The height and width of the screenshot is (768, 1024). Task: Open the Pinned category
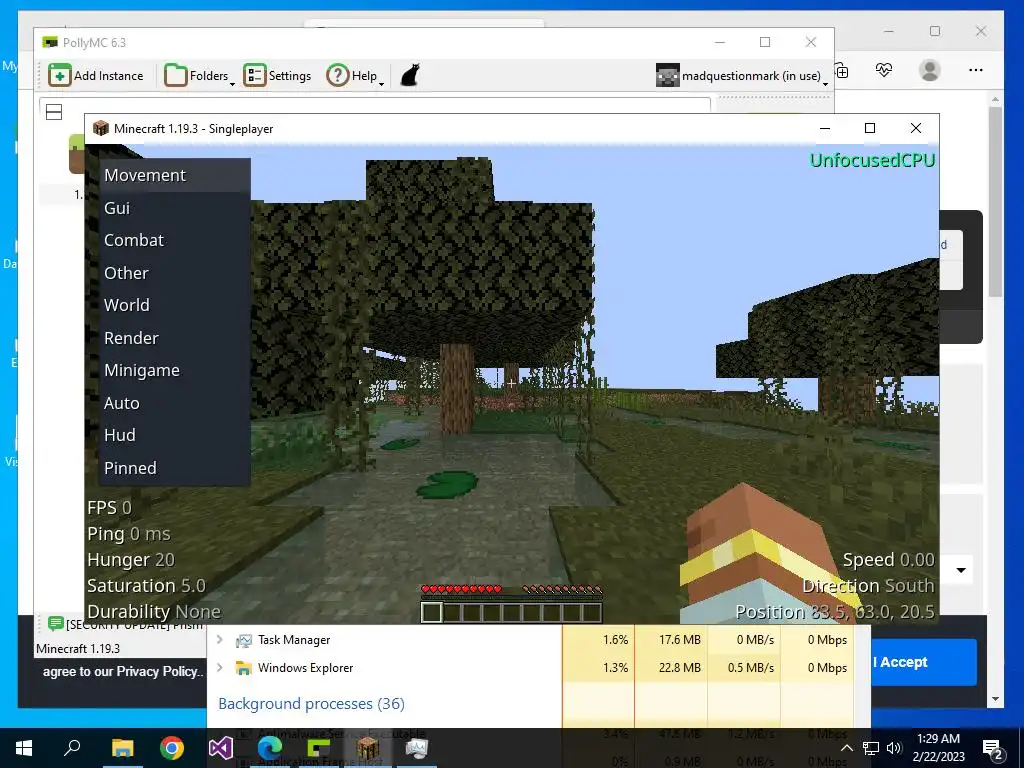coord(174,468)
